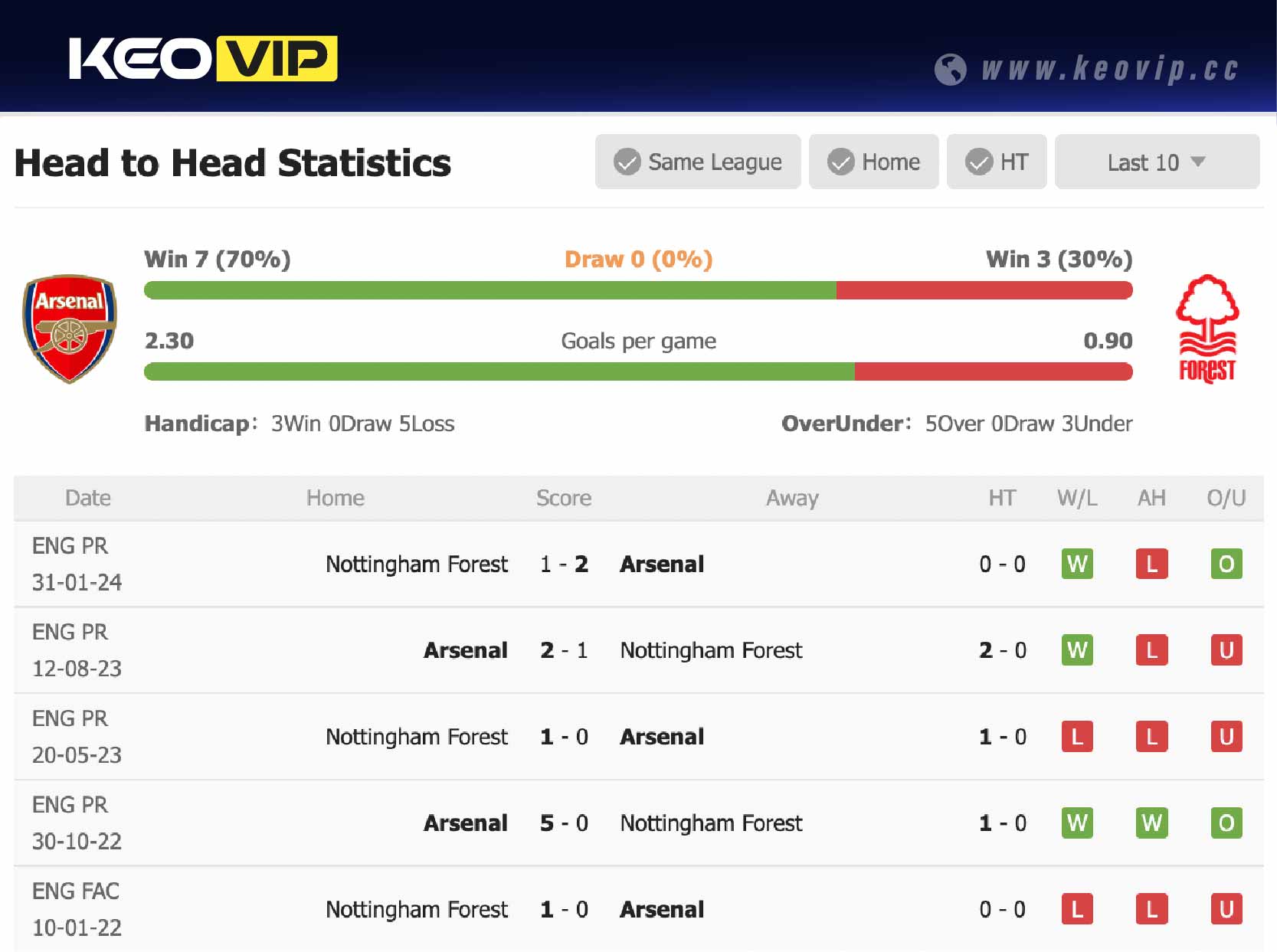Toggle the HT filter option
The width and height of the screenshot is (1277, 952).
click(x=997, y=162)
